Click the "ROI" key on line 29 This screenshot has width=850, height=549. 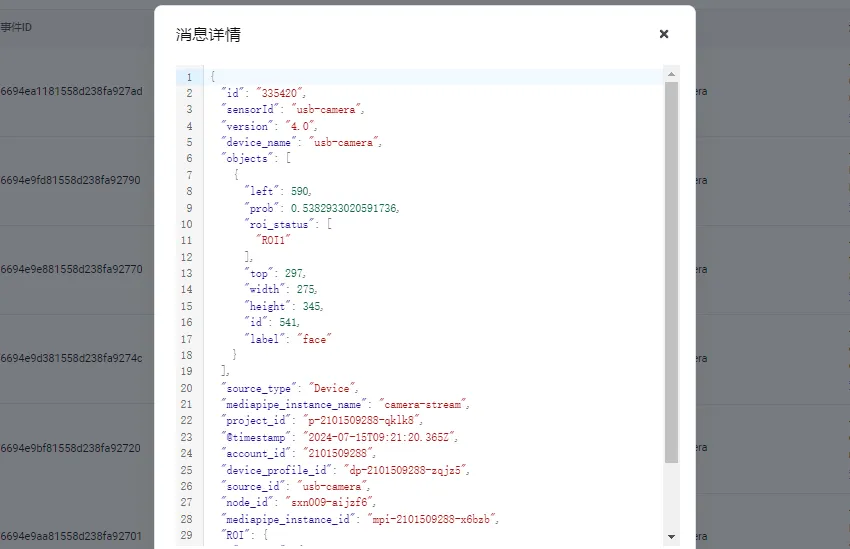[x=235, y=535]
